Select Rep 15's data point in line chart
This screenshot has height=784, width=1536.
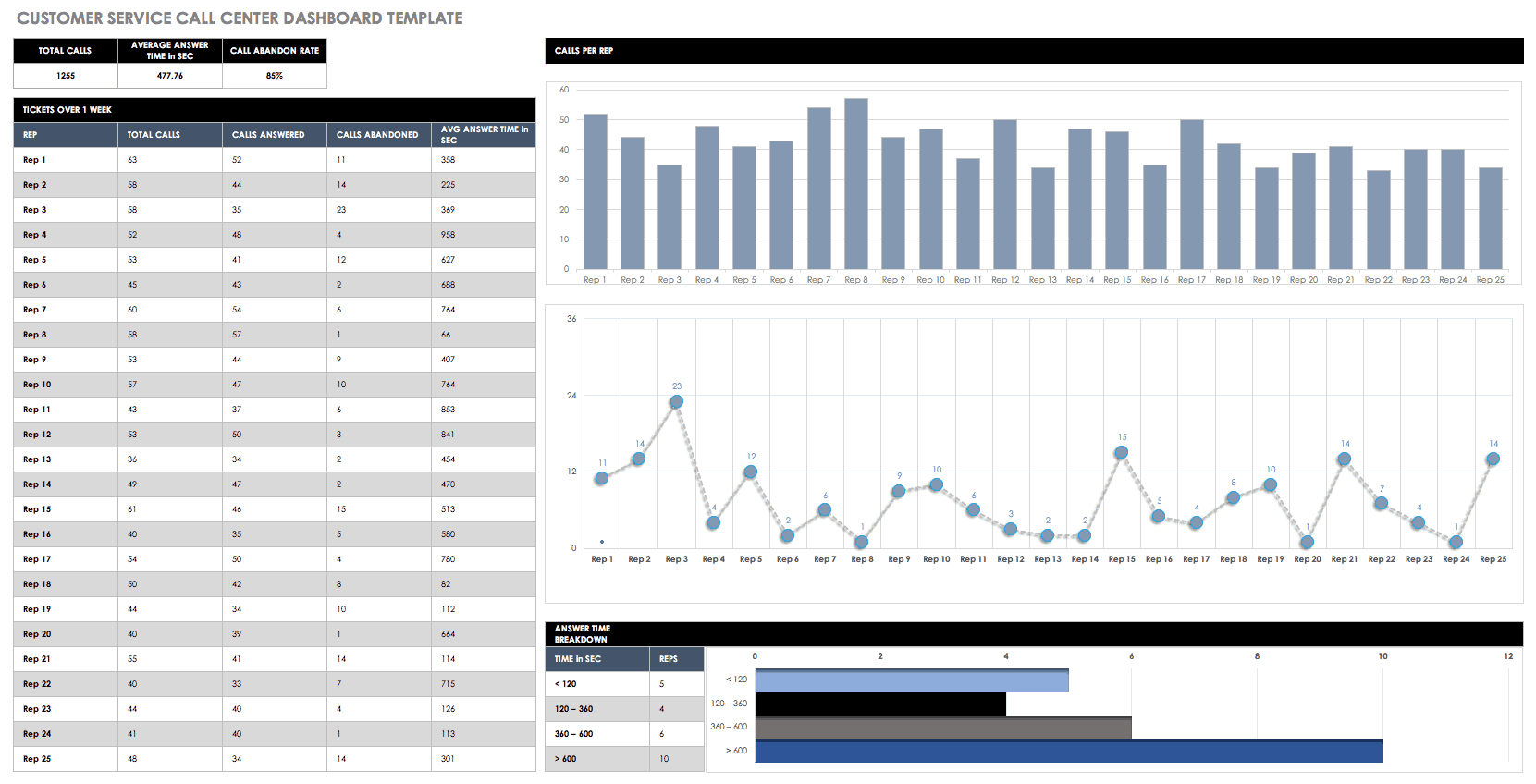(x=1121, y=453)
